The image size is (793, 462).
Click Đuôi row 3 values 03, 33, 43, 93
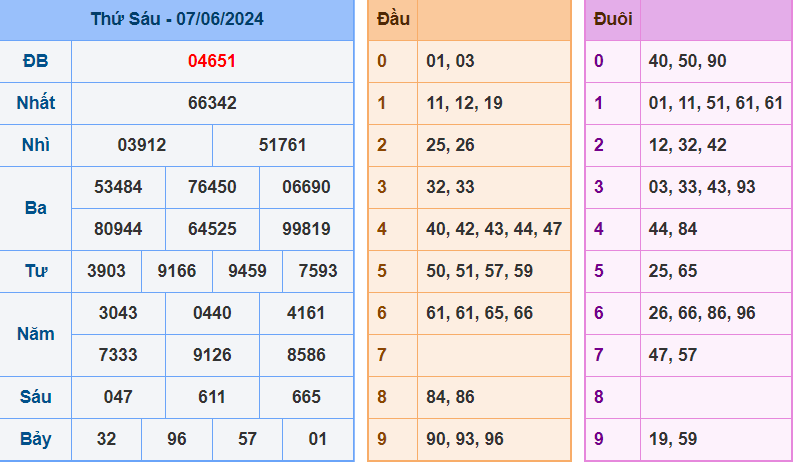click(702, 187)
